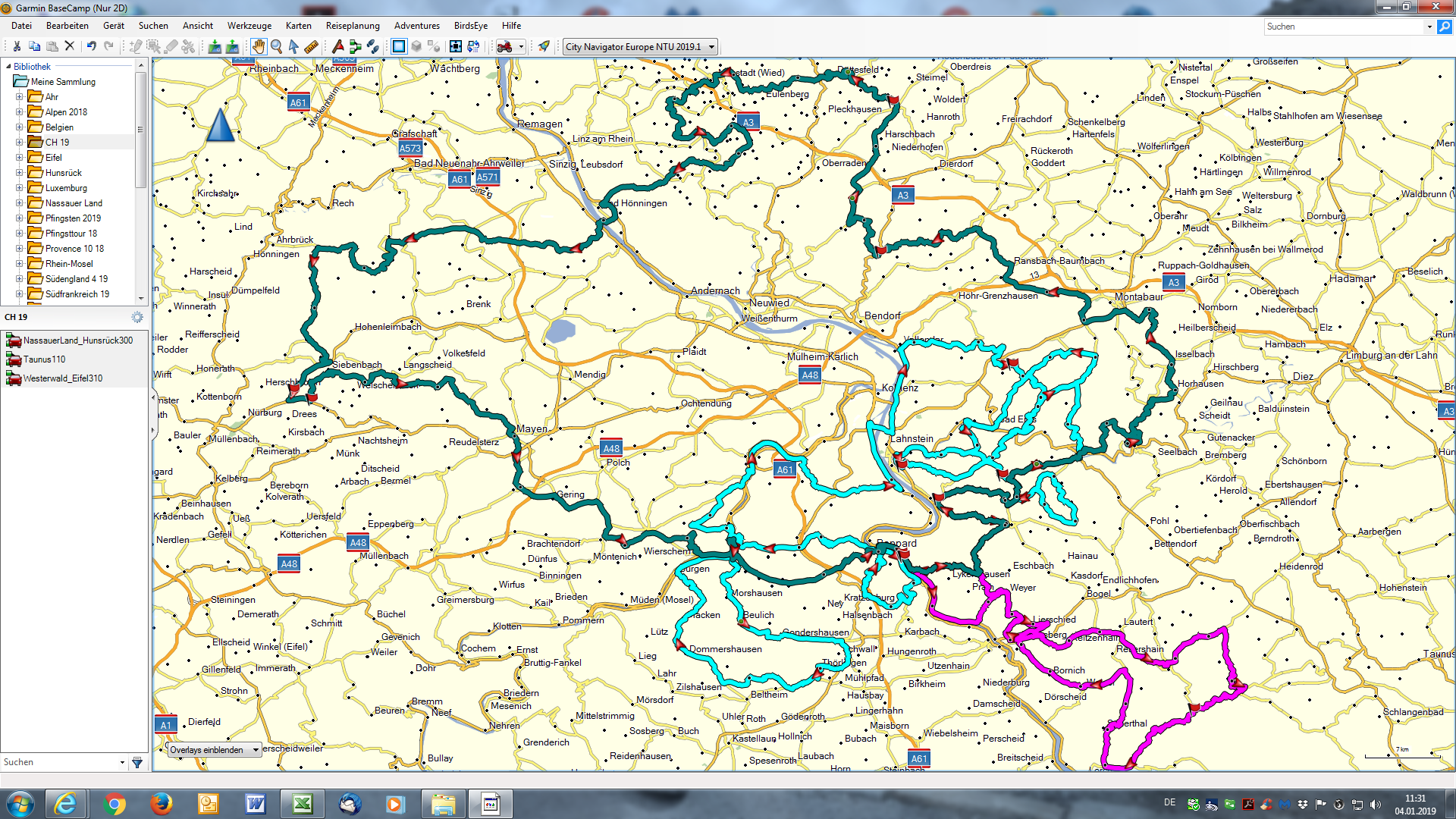Expand the Eifel folder in library
Viewport: 1456px width, 819px height.
[x=20, y=158]
